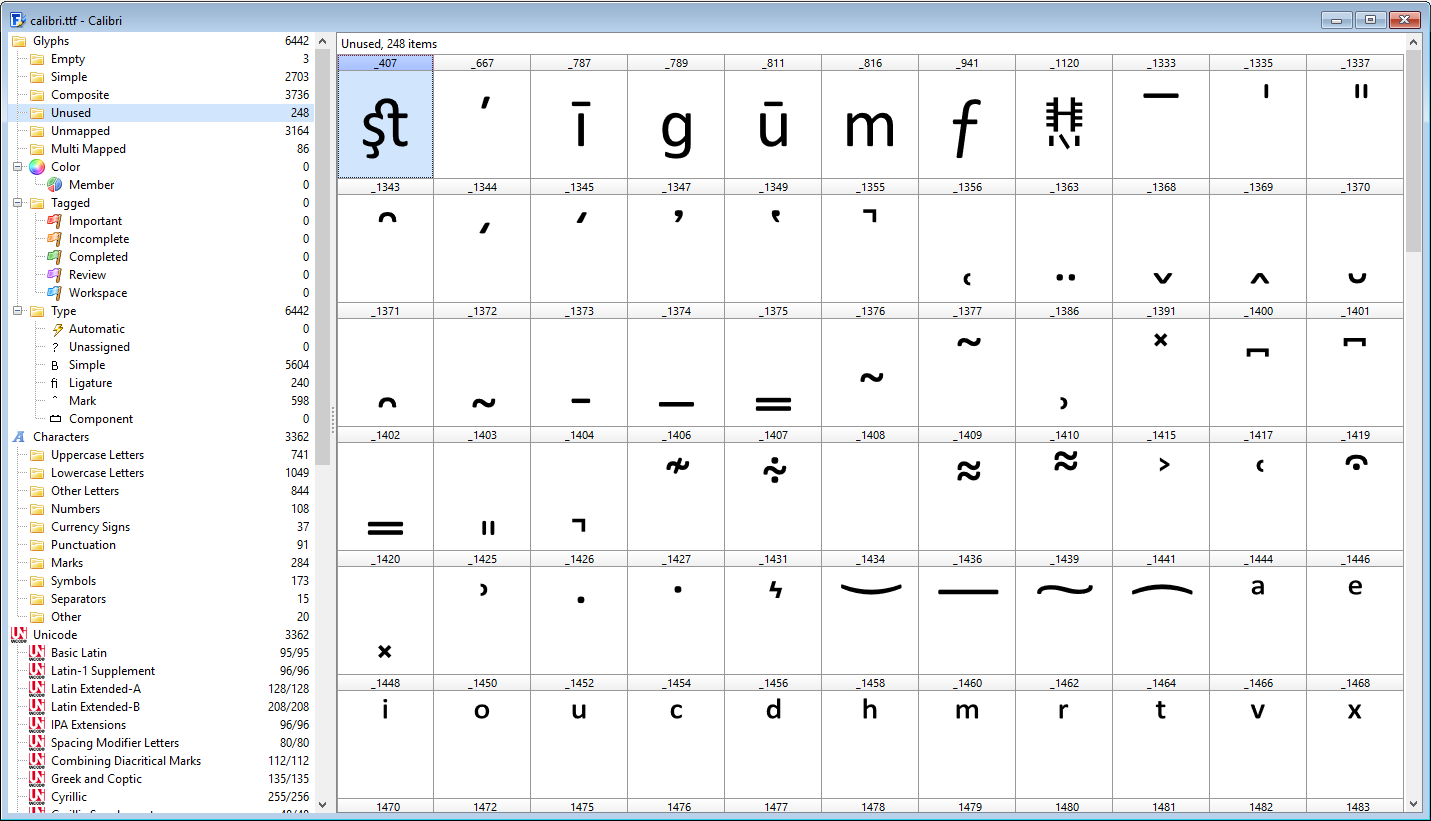
Task: Collapse the Type tree node
Action: [18, 311]
